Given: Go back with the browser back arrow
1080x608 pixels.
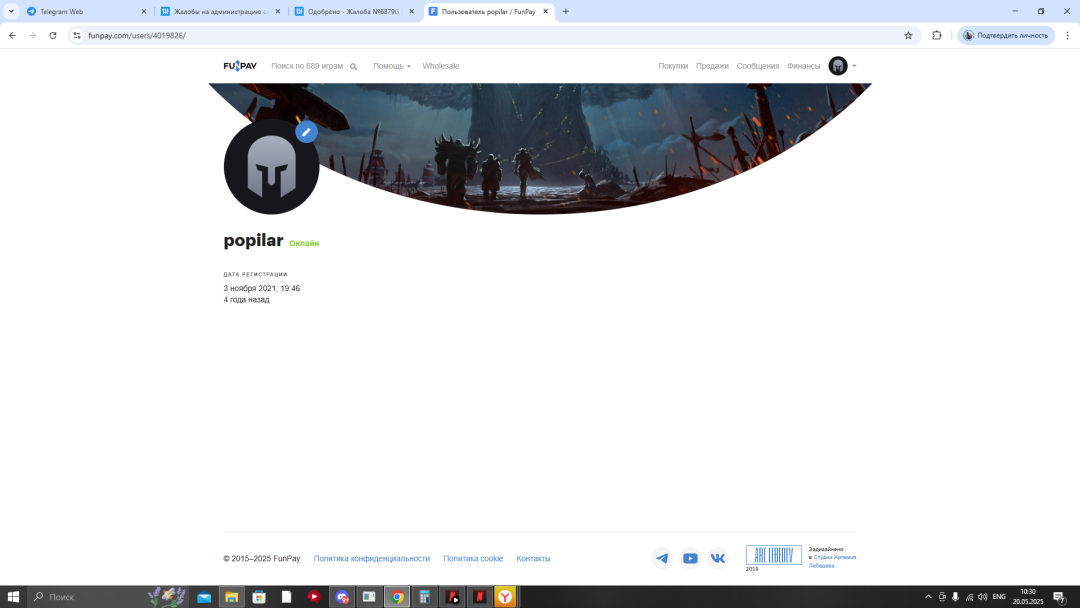Looking at the screenshot, I should [12, 35].
